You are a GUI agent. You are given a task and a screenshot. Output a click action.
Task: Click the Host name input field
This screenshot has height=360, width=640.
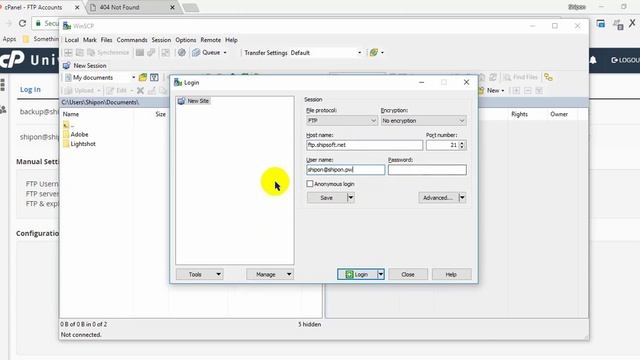coord(364,145)
